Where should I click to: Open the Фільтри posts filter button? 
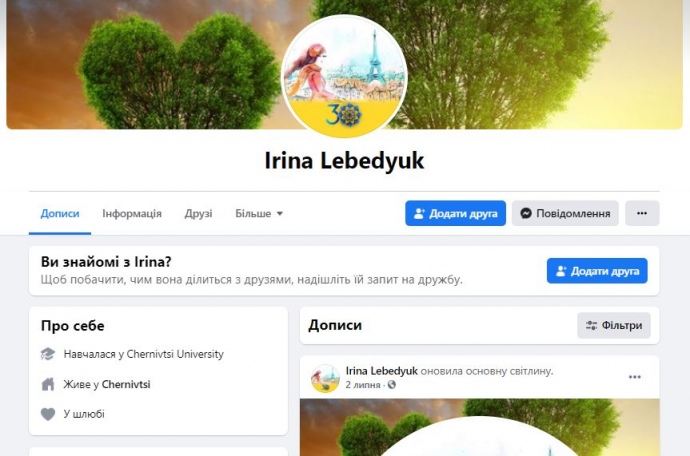pos(614,325)
